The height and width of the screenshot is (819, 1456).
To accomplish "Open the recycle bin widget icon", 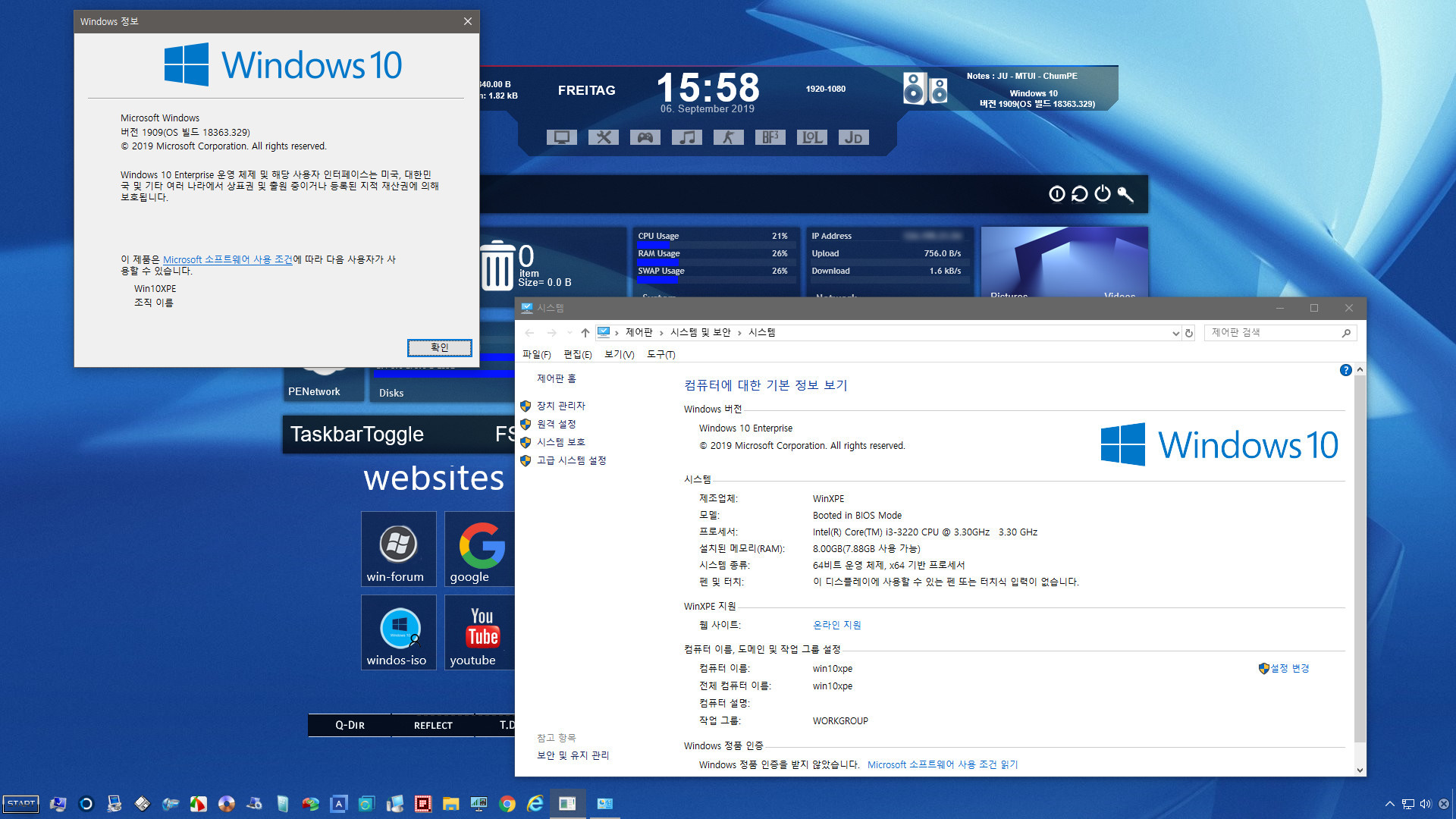I will pos(497,265).
